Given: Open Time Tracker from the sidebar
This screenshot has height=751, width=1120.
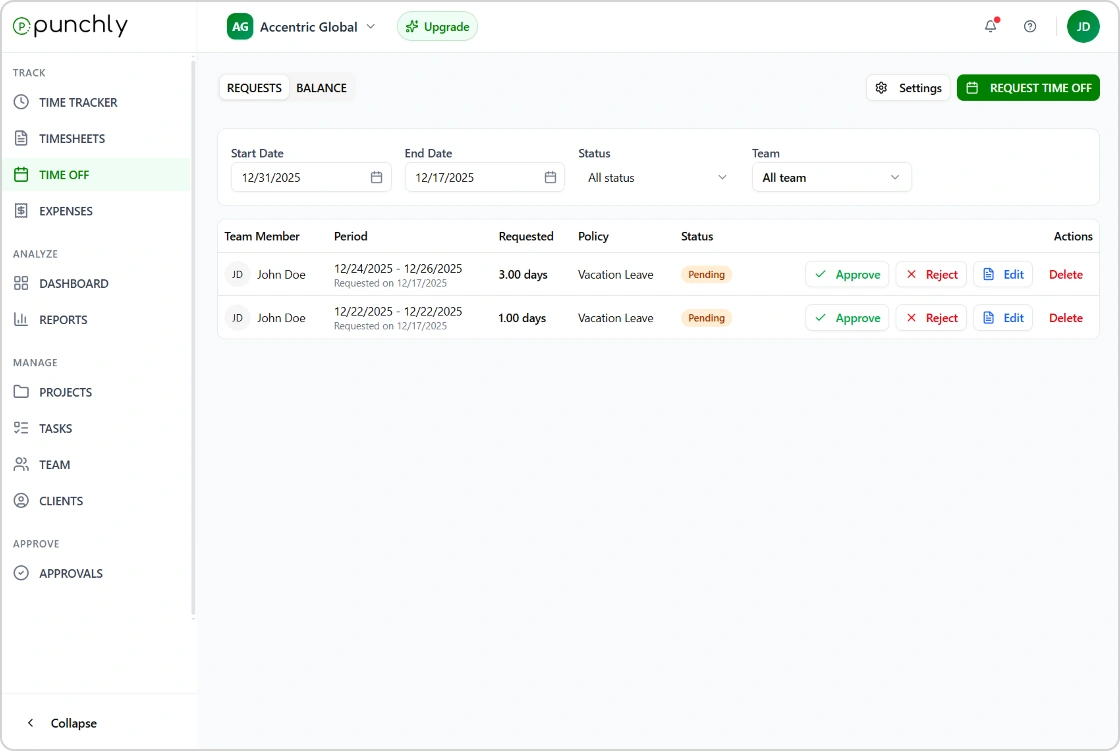Looking at the screenshot, I should tap(78, 102).
